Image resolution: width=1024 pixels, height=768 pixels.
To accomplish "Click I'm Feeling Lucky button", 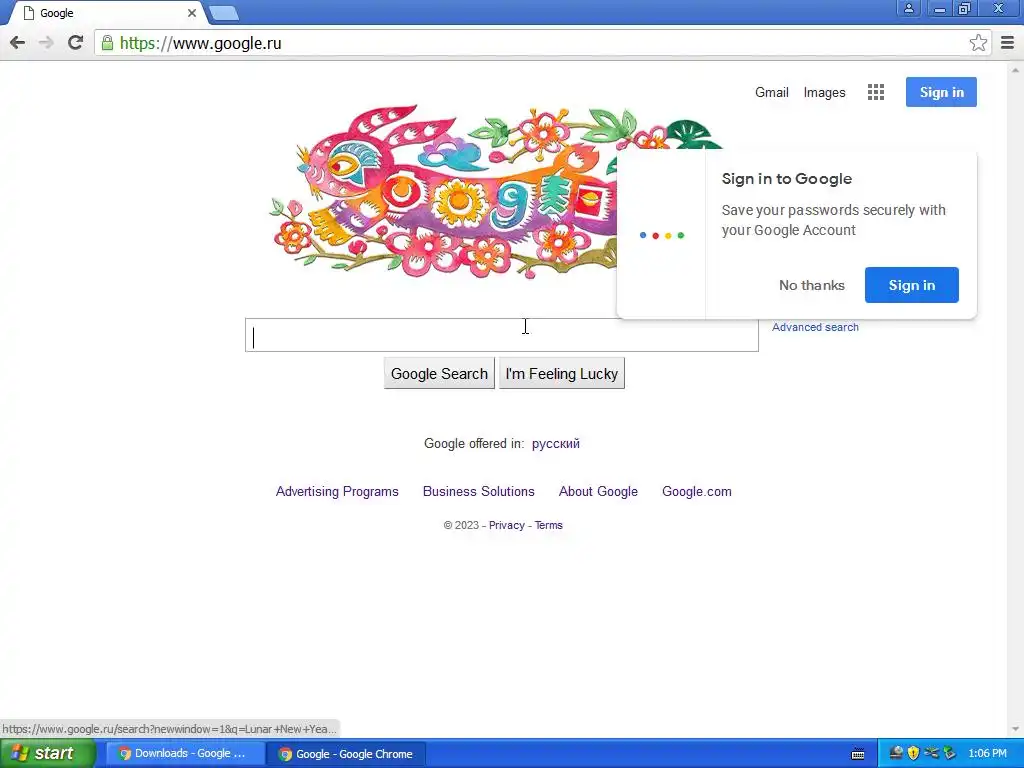I will 562,373.
